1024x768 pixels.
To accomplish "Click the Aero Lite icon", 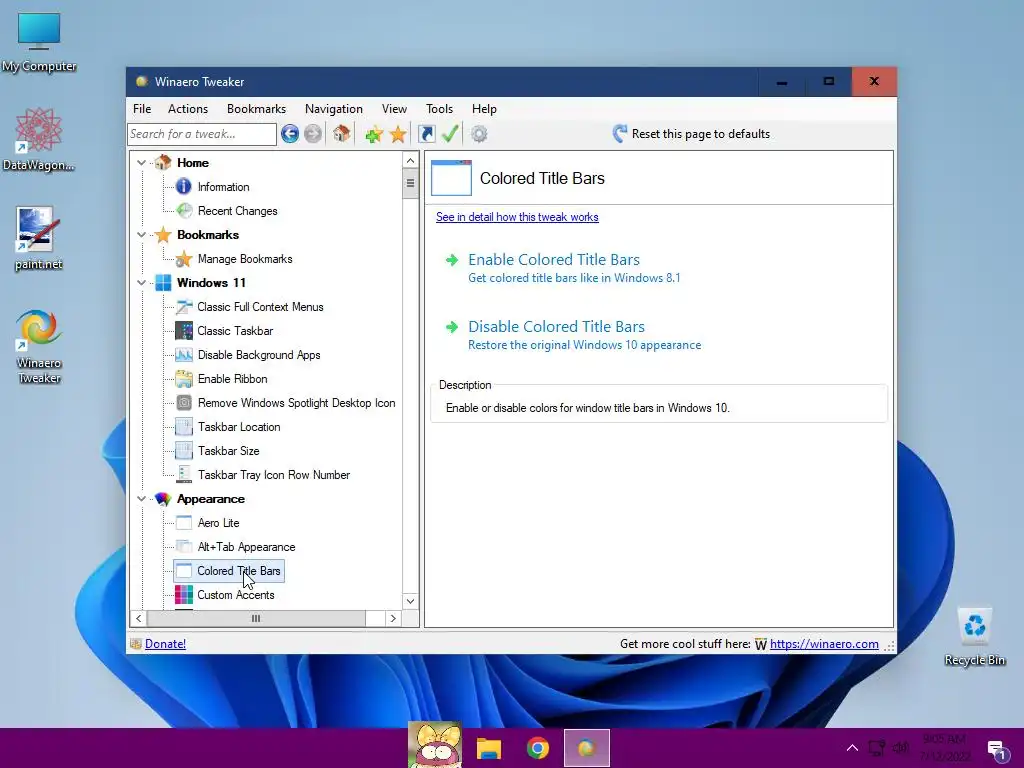I will [x=184, y=522].
